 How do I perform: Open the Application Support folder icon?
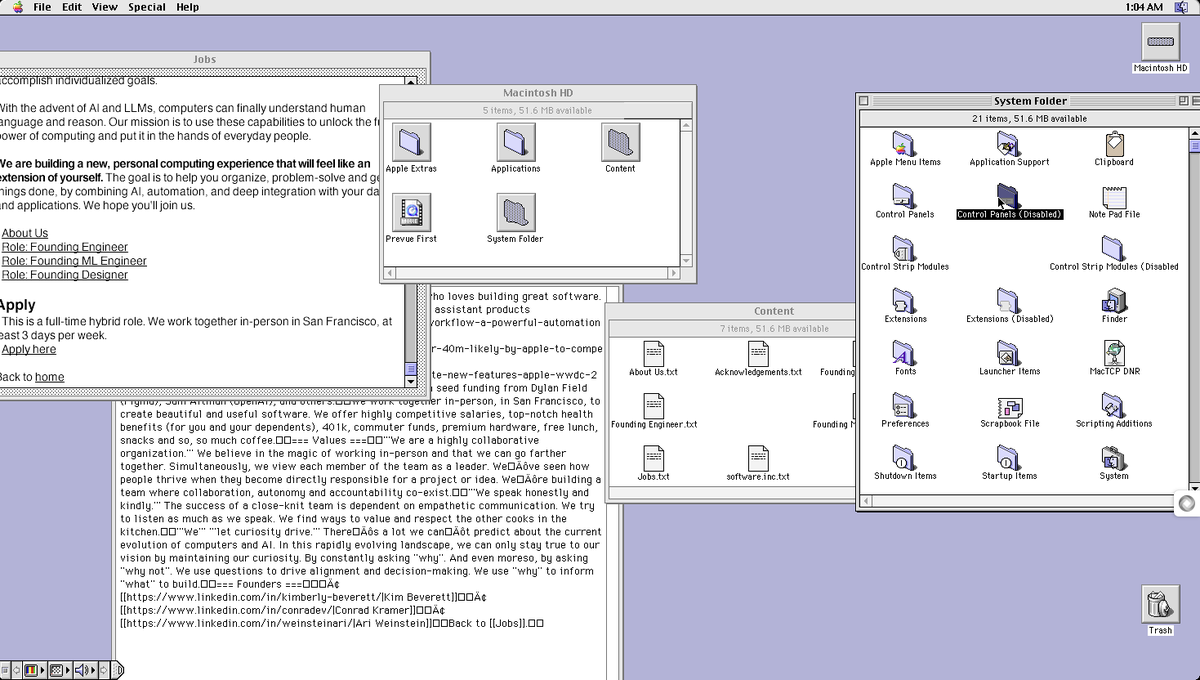[1009, 143]
